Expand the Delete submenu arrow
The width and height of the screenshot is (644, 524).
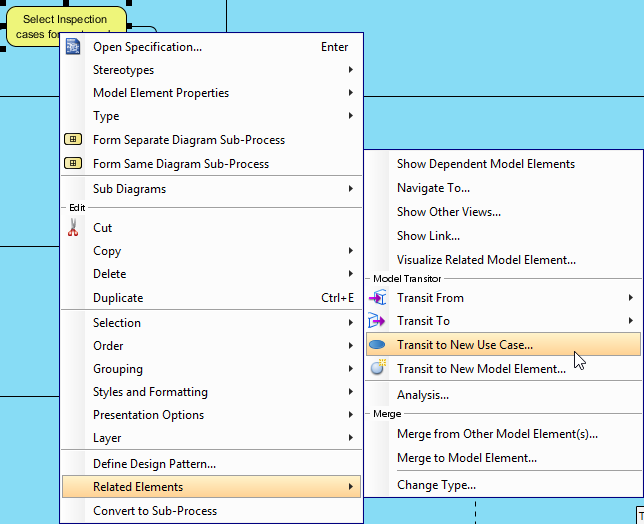tap(351, 273)
